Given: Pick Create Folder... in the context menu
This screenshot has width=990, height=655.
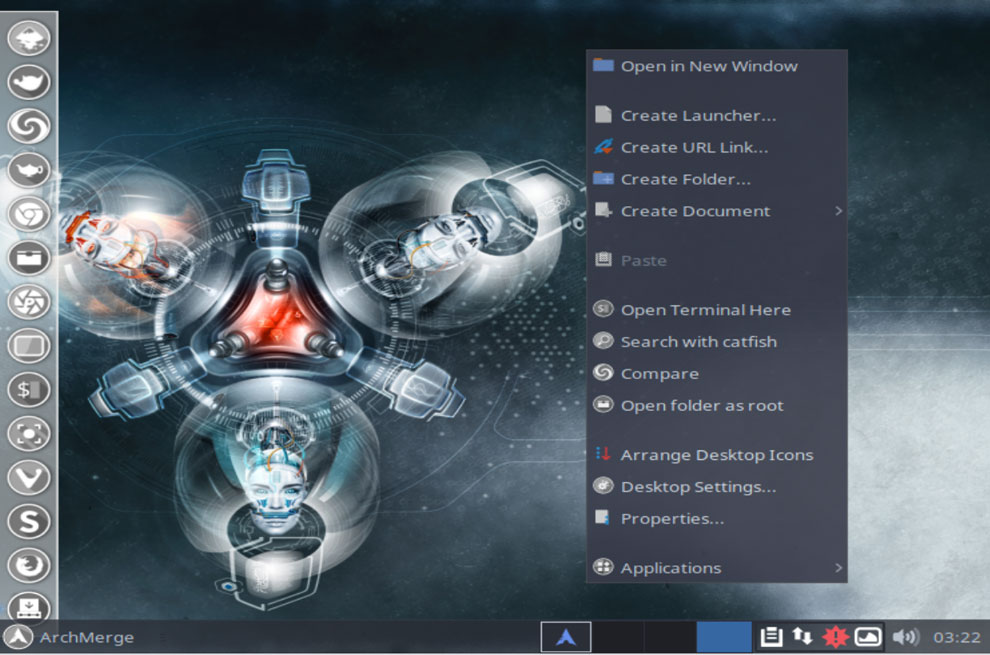Looking at the screenshot, I should (717, 179).
